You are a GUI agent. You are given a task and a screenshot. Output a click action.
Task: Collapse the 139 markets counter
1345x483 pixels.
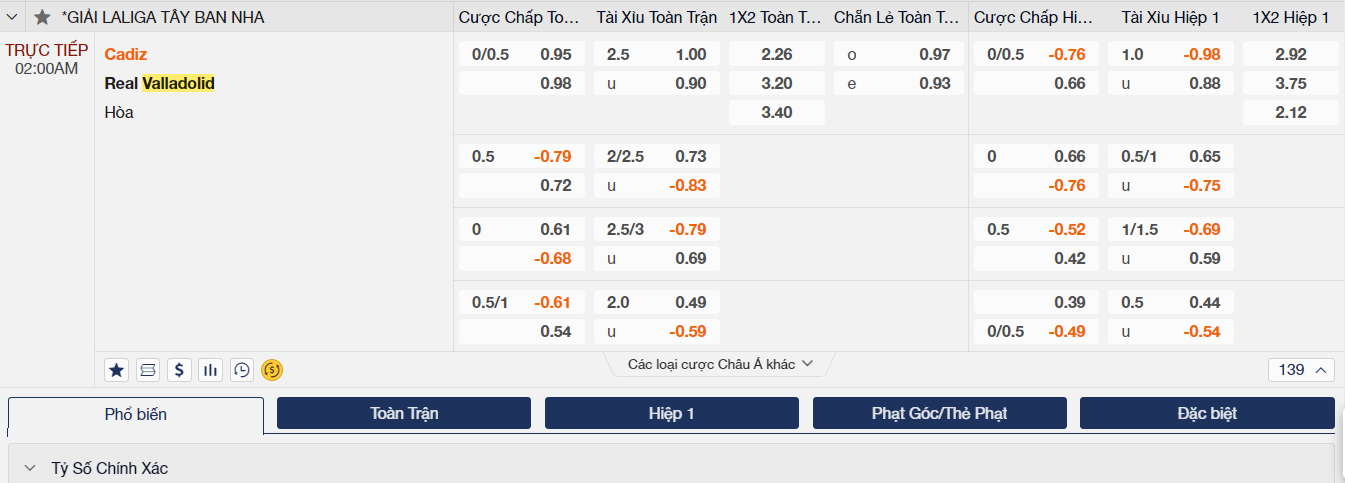pyautogui.click(x=1301, y=370)
